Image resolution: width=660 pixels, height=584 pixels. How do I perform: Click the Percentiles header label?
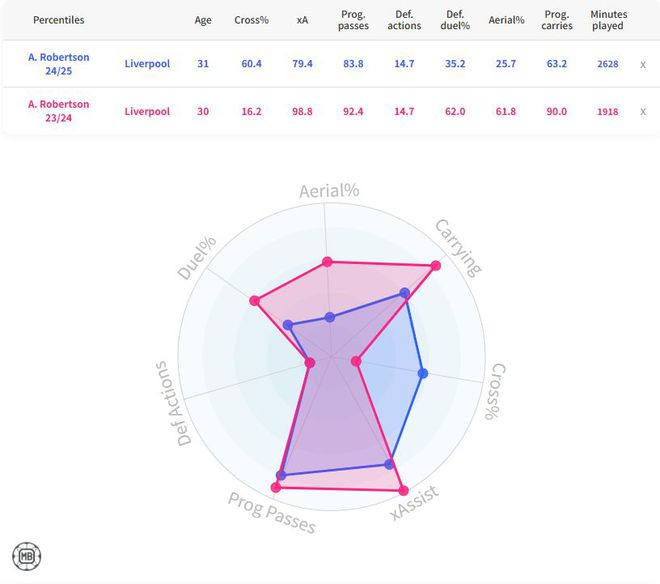click(x=59, y=20)
